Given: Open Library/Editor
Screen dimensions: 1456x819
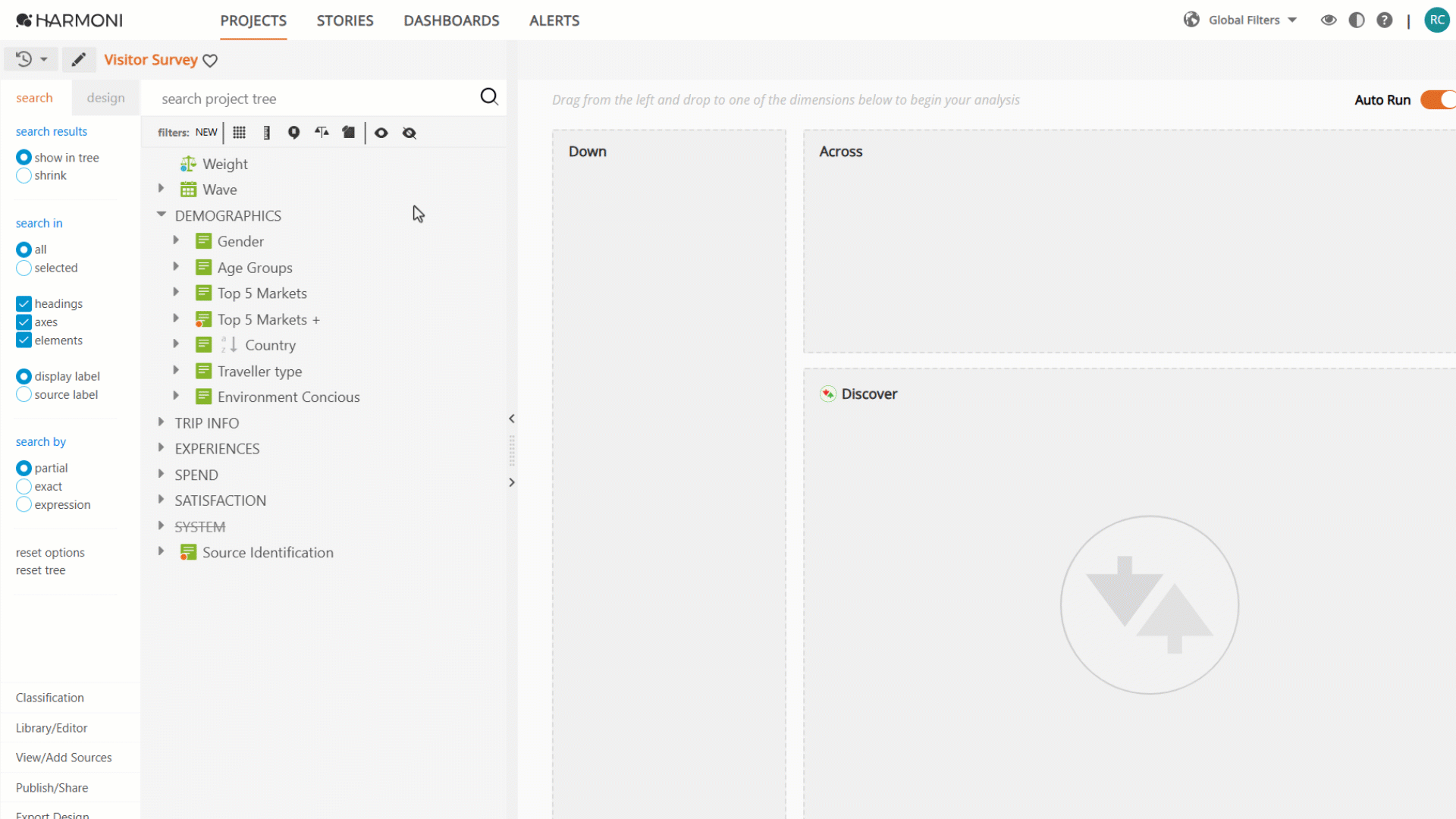Looking at the screenshot, I should click(52, 728).
